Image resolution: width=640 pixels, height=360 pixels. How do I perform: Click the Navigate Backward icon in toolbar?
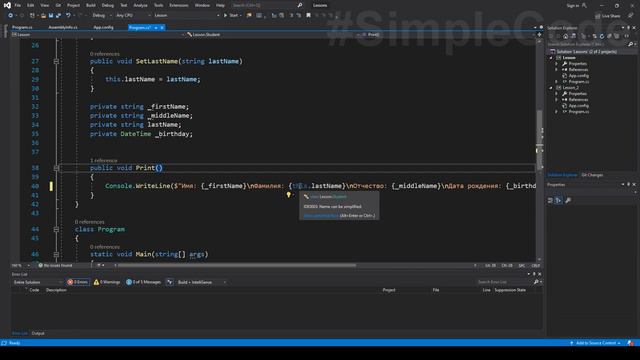pos(10,15)
